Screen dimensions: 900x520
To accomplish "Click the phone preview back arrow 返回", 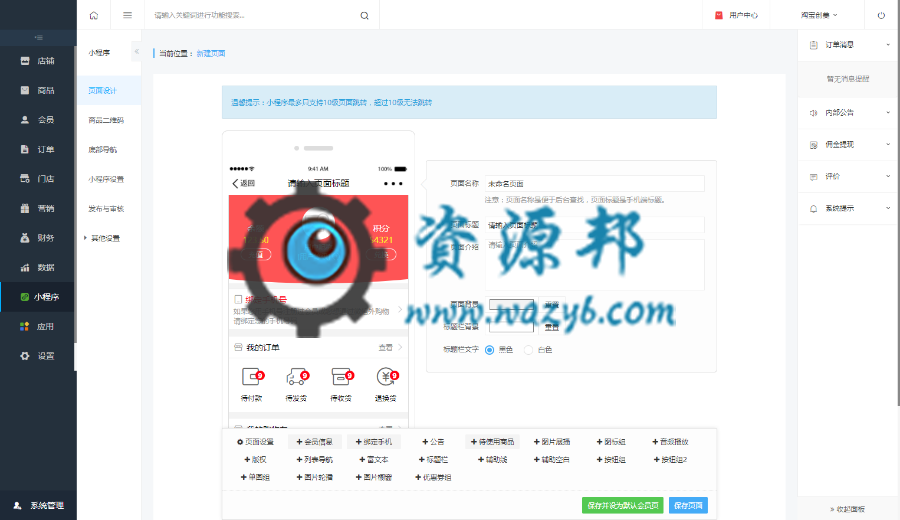I will coord(243,184).
